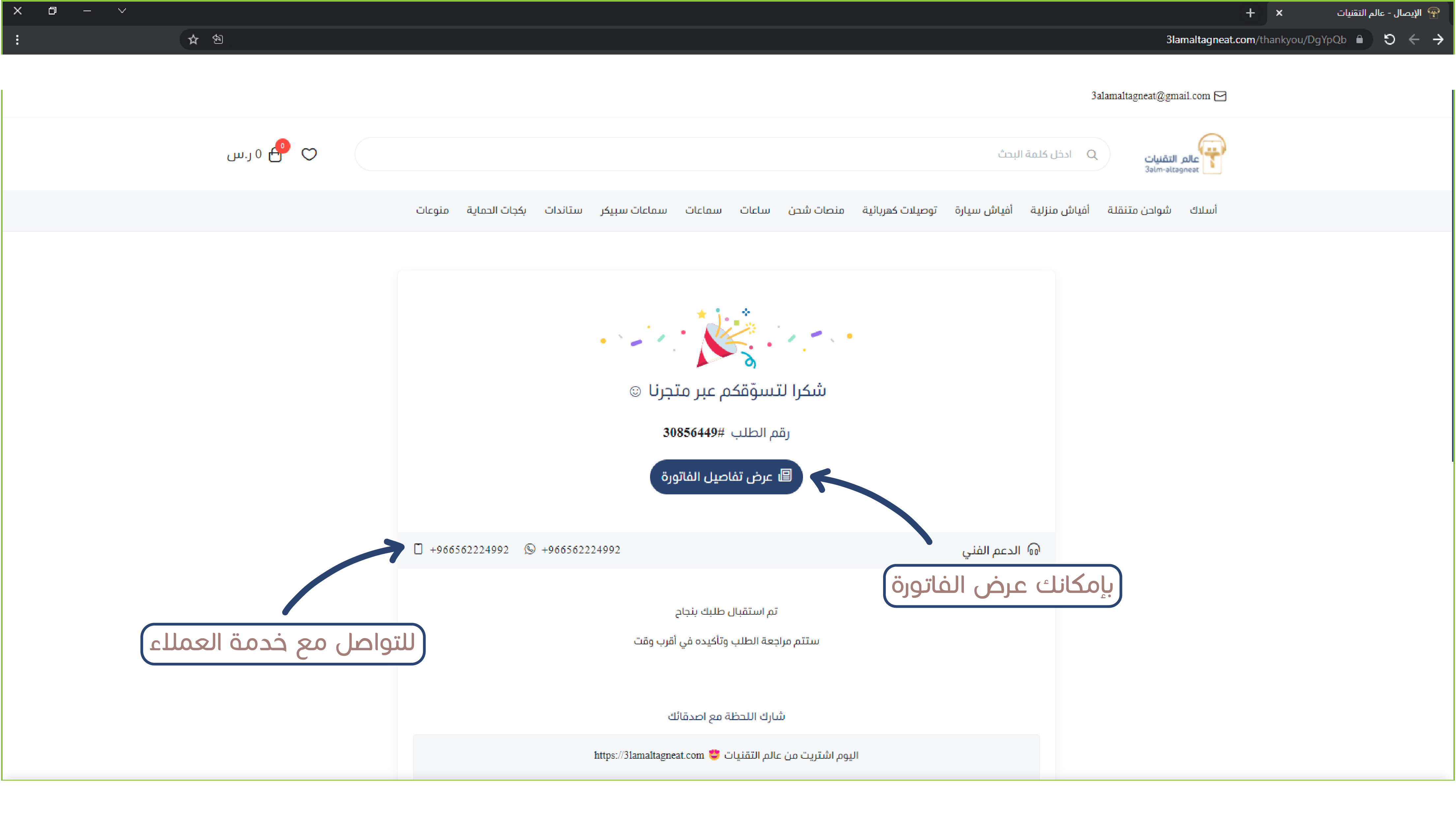Open a new browser tab
The width and height of the screenshot is (1456, 818).
[1250, 13]
